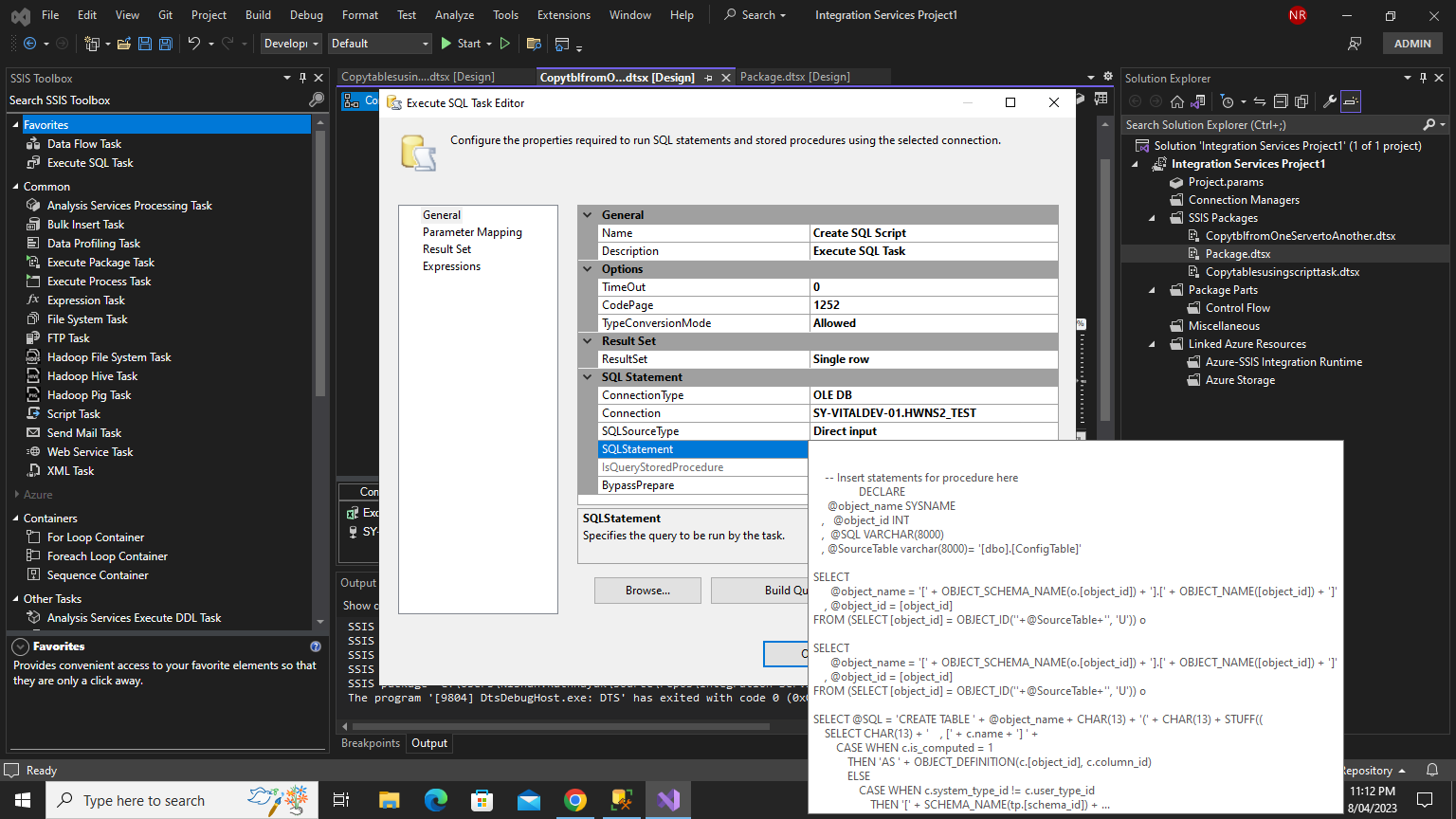Click the Search Solution Explorer input field
The width and height of the screenshot is (1456, 819).
[x=1270, y=124]
